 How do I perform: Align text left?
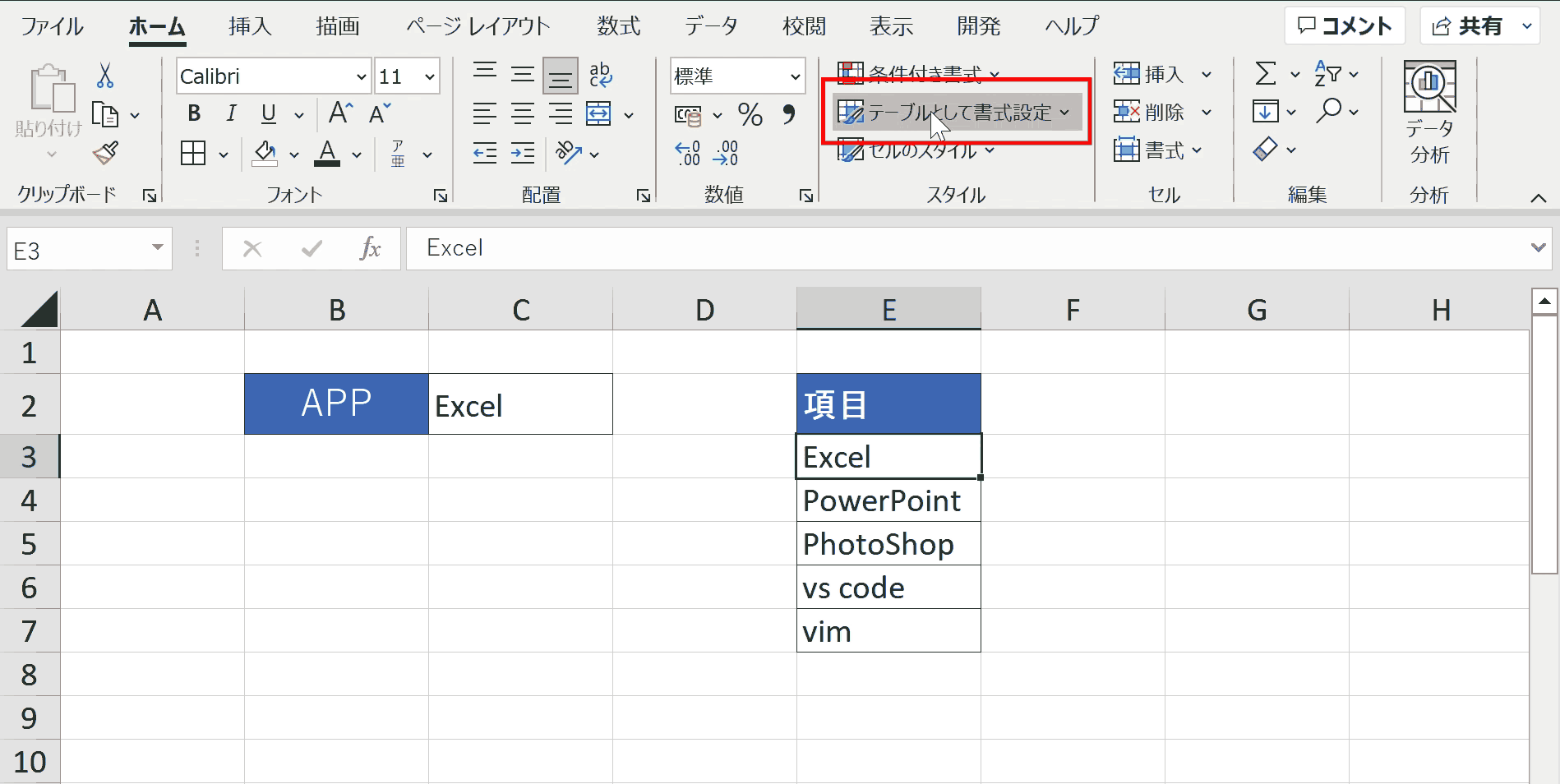coord(485,113)
